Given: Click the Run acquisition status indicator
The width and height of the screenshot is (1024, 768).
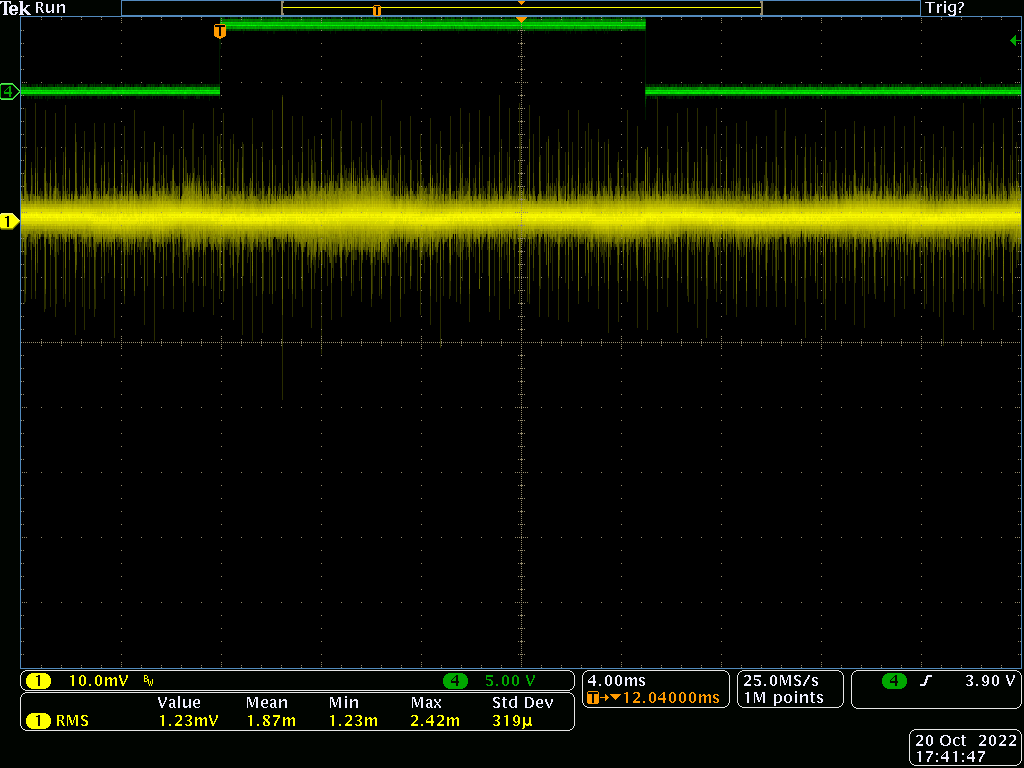Looking at the screenshot, I should pos(50,8).
